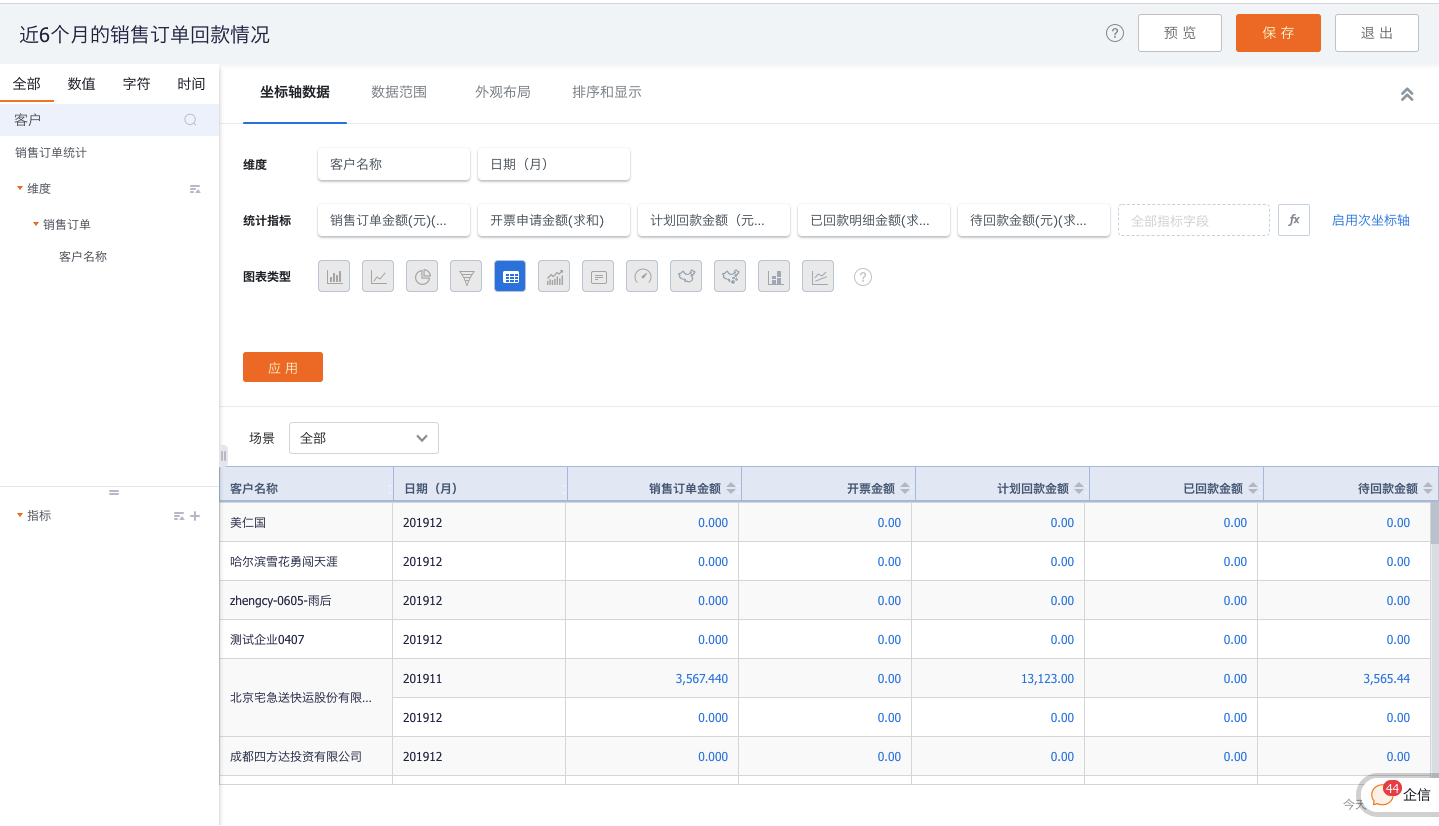Screen dimensions: 1439x826
Task: Click the sort icon beside 指标
Action: click(x=179, y=516)
